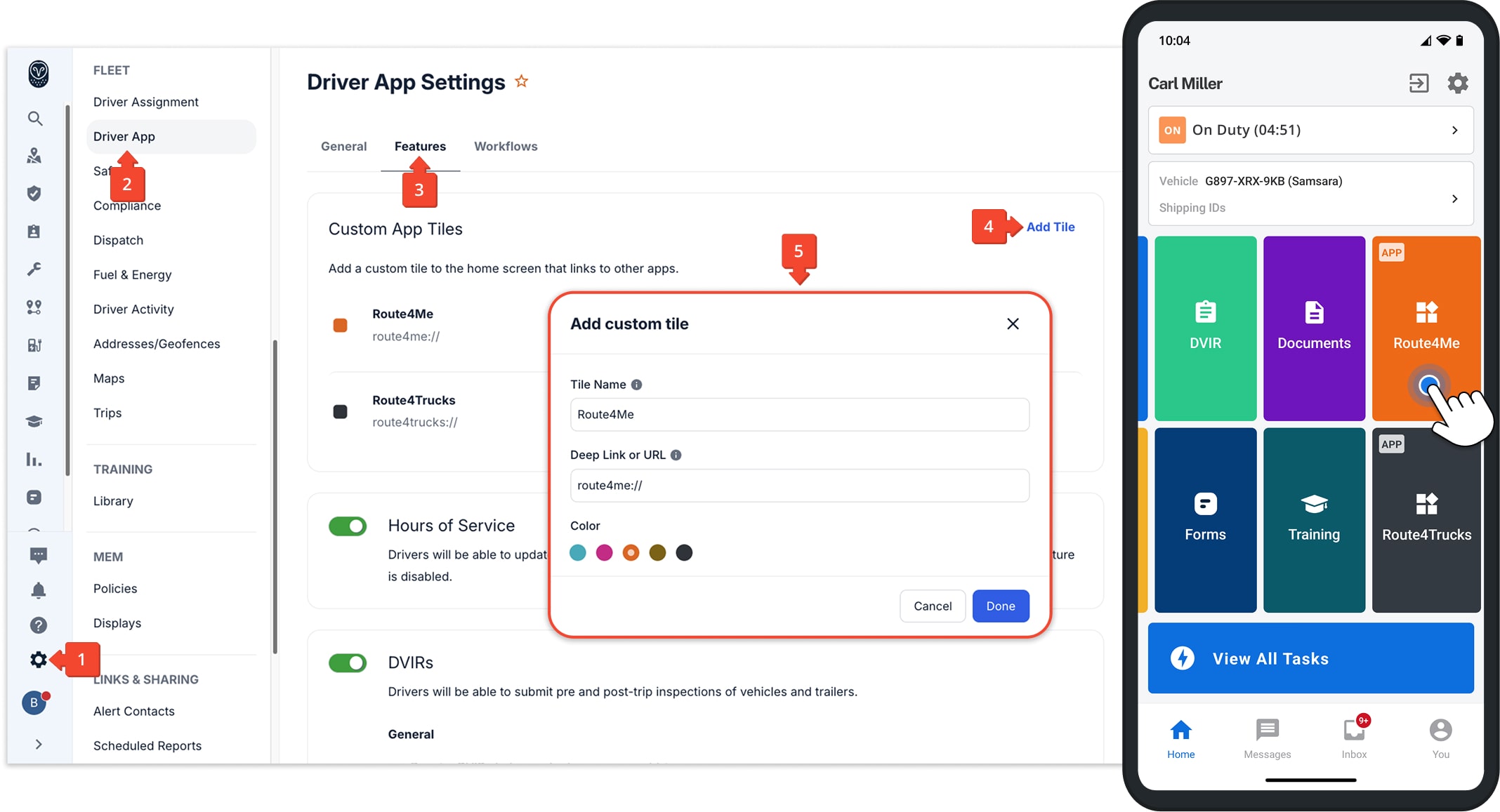The height and width of the screenshot is (812, 1500).
Task: Click the Done button in custom tile dialog
Action: (1001, 605)
